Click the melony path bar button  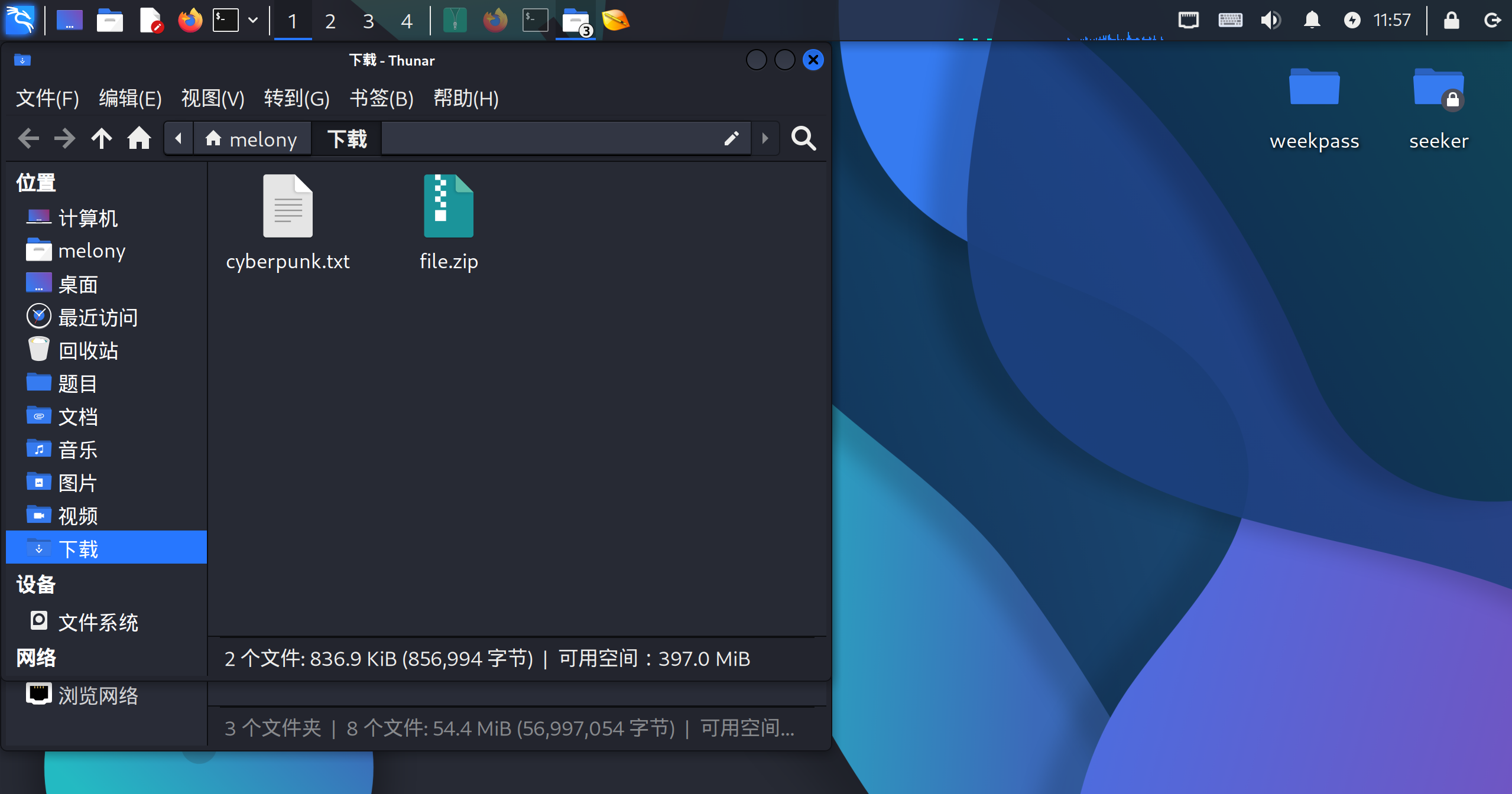[252, 139]
